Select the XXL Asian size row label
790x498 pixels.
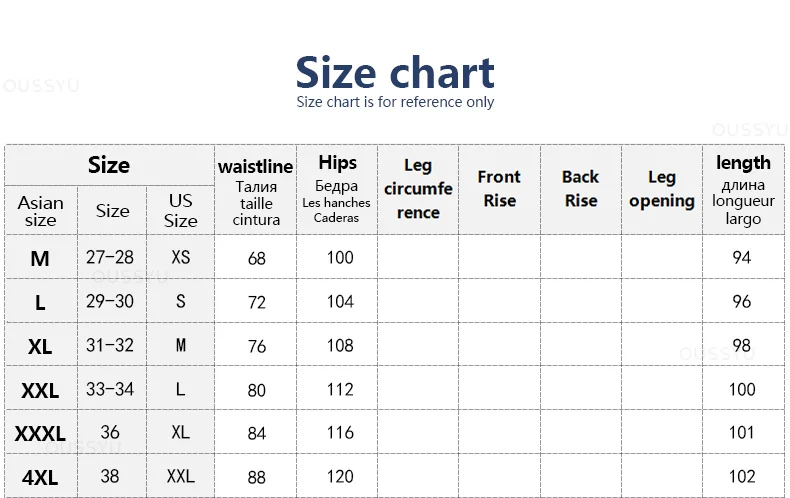40,390
